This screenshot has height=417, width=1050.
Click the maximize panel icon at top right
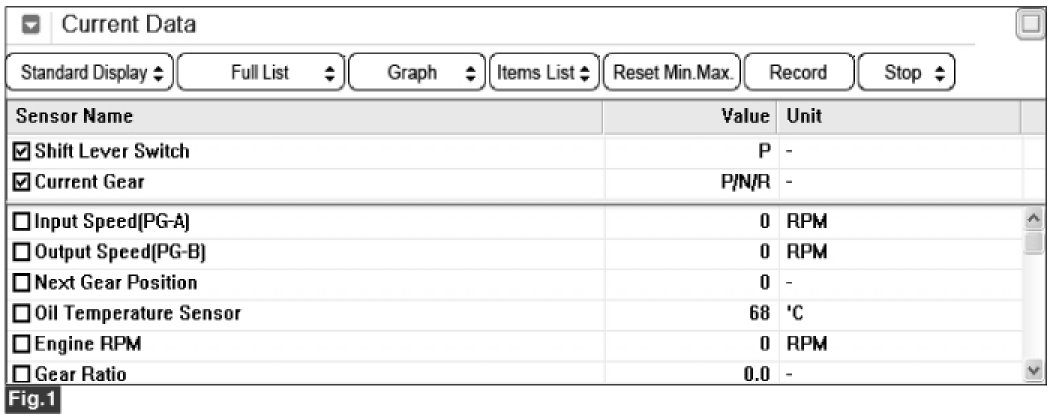tap(1030, 25)
